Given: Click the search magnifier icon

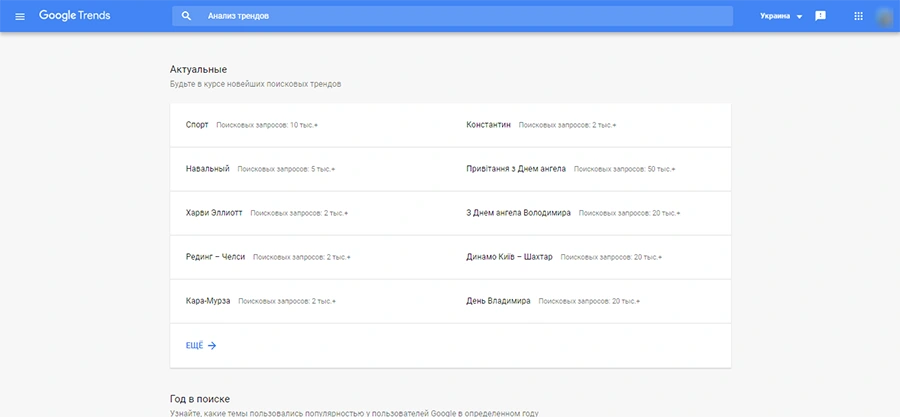Looking at the screenshot, I should coord(186,17).
